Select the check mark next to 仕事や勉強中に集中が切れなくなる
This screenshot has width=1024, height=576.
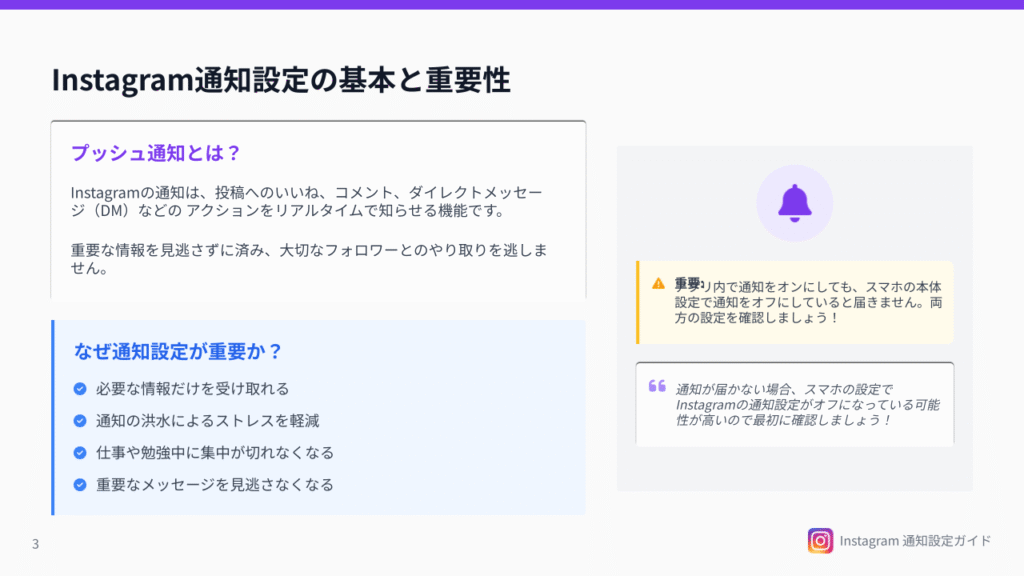[x=80, y=453]
